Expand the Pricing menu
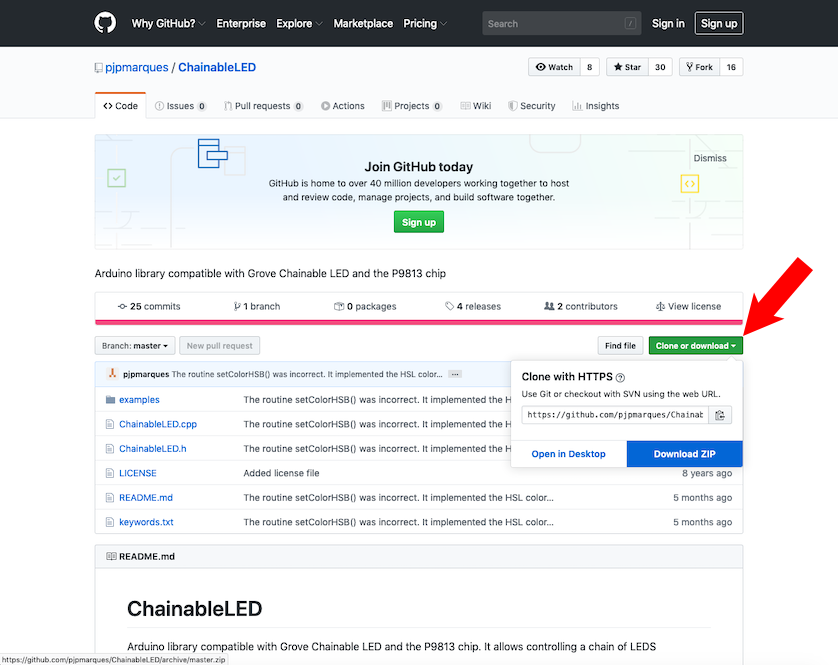 click(425, 23)
